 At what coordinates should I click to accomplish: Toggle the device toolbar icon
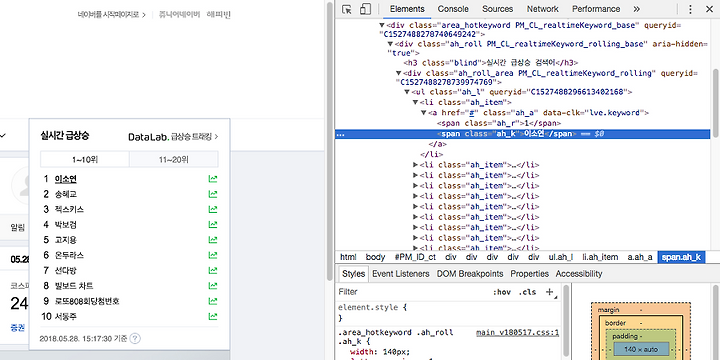[365, 9]
